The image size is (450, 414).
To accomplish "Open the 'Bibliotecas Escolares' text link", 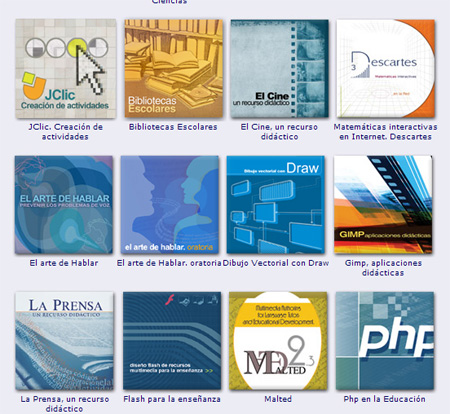I will [x=173, y=127].
